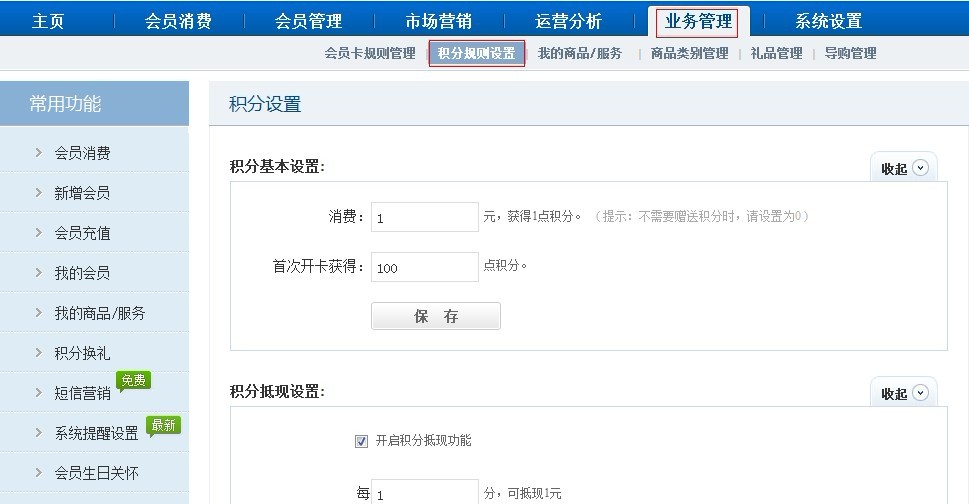Uncheck the 开启积分抵现功能 checkbox
Screen dimensions: 969x504
(x=361, y=441)
